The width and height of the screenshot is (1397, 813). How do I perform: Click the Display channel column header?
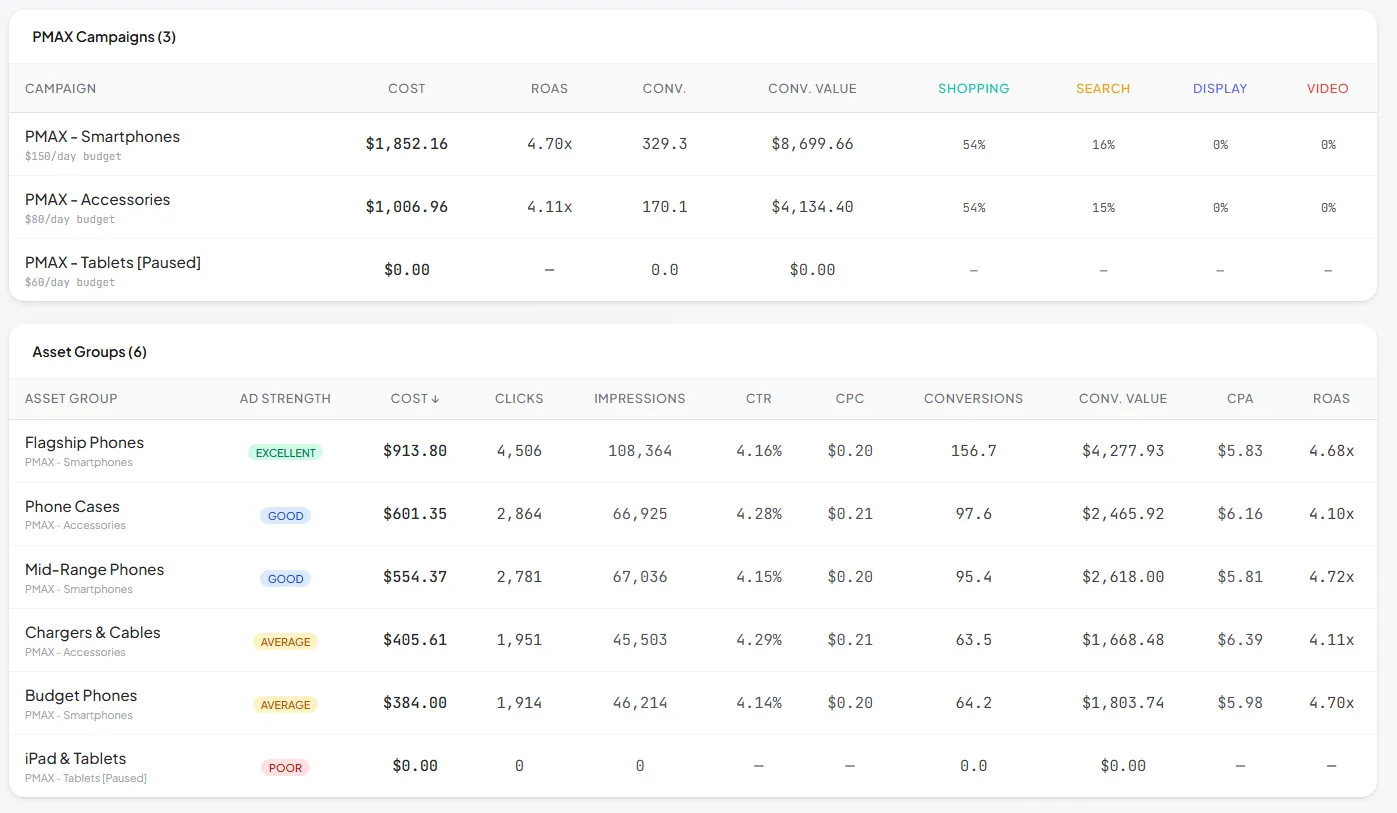tap(1220, 88)
